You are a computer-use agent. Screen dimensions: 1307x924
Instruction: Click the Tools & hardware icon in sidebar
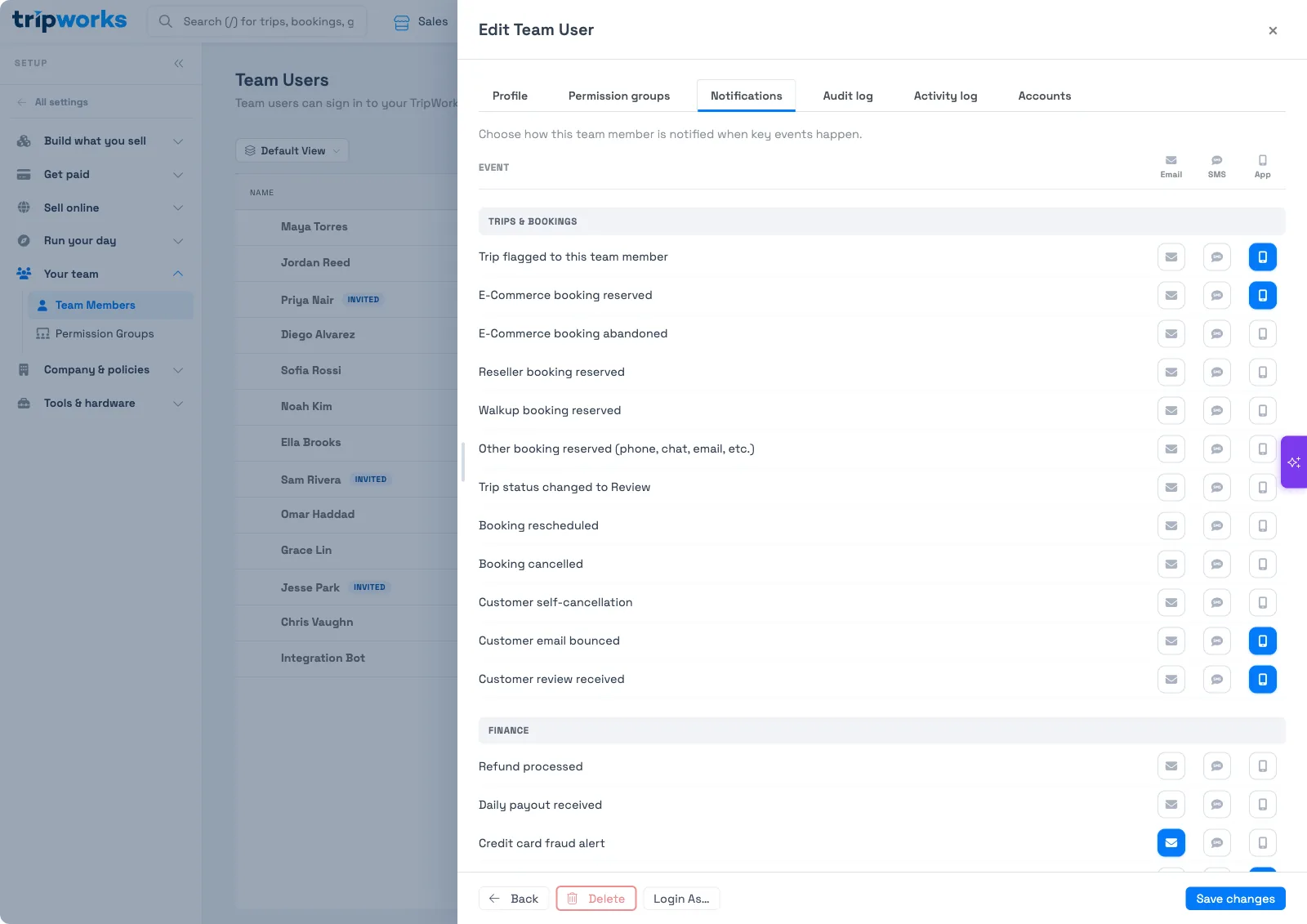(24, 404)
